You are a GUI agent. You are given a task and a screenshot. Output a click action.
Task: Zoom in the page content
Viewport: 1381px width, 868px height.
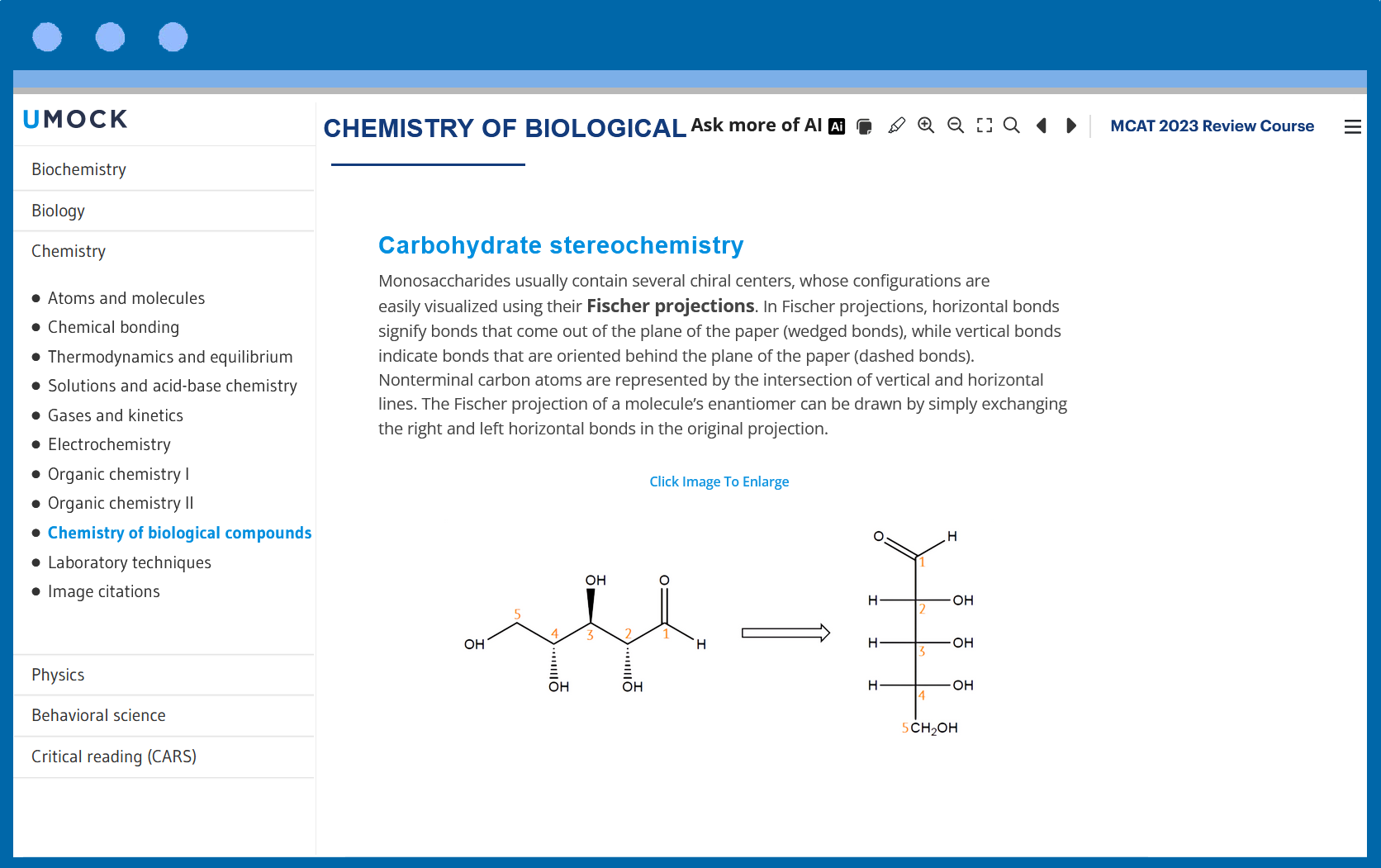(x=926, y=126)
